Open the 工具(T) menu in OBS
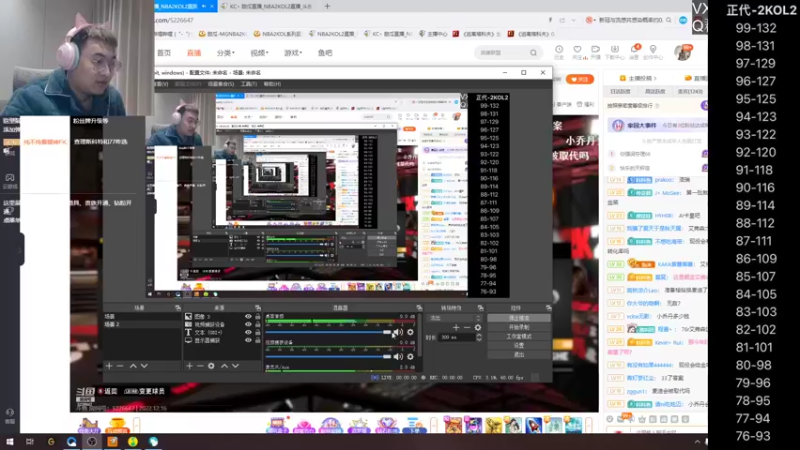The width and height of the screenshot is (800, 450). tap(248, 84)
